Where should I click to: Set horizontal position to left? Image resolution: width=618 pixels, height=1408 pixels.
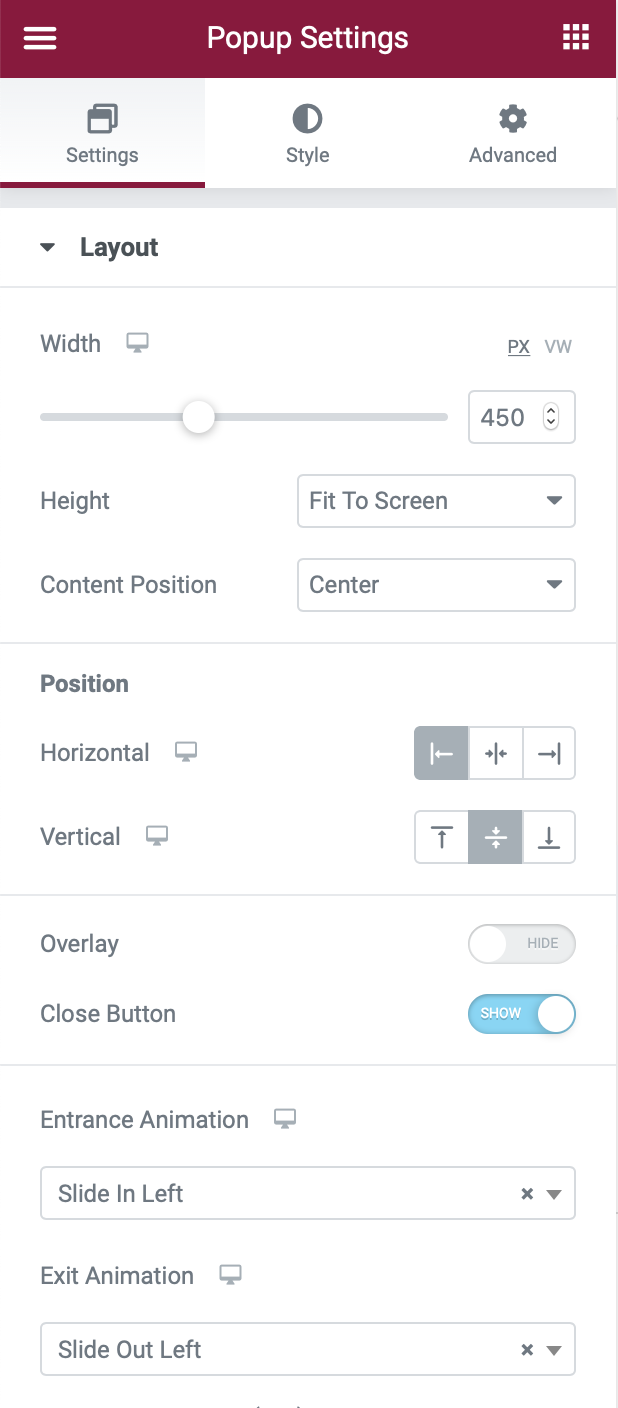(x=441, y=753)
